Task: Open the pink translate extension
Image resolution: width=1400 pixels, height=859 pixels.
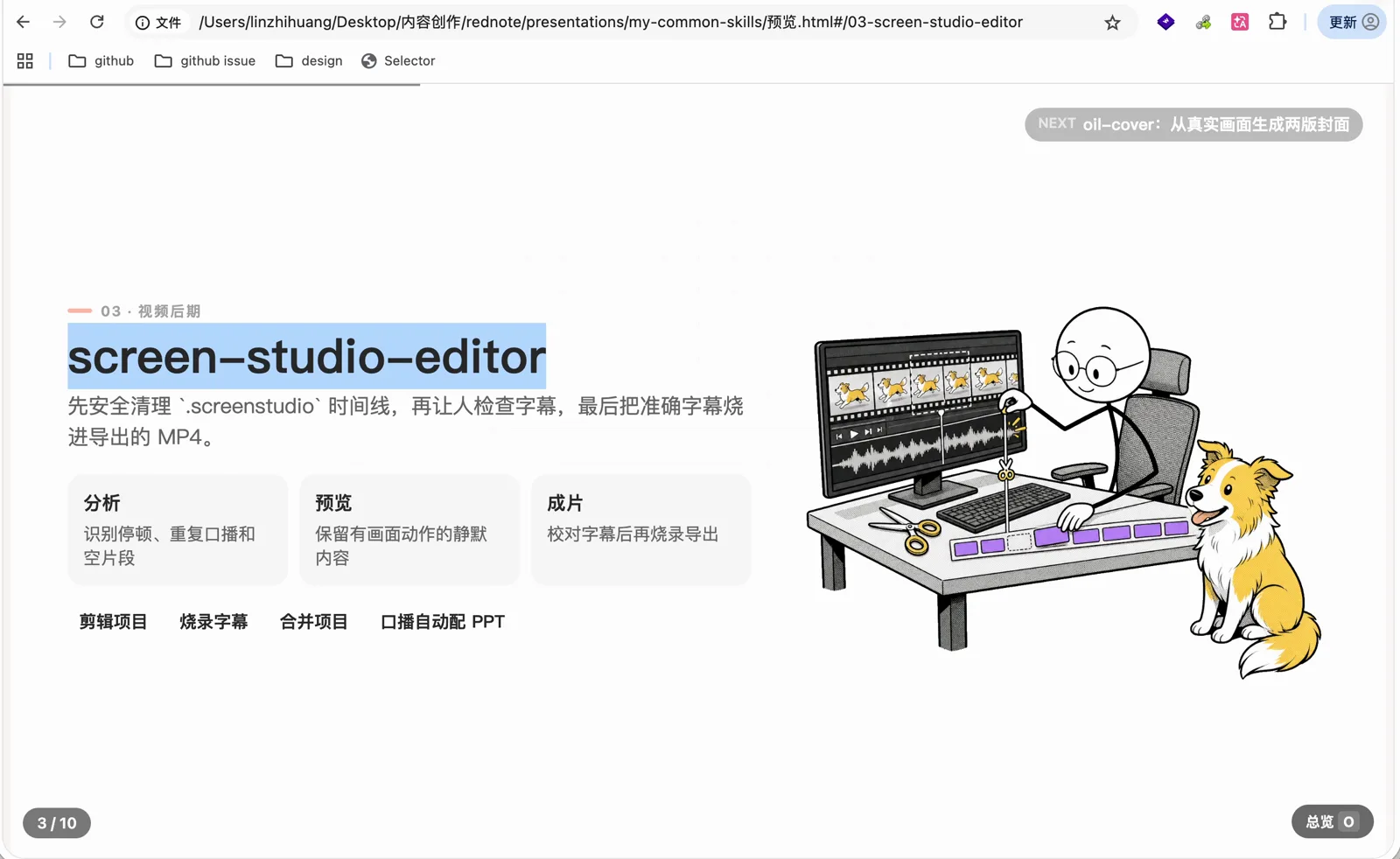Action: pyautogui.click(x=1240, y=22)
